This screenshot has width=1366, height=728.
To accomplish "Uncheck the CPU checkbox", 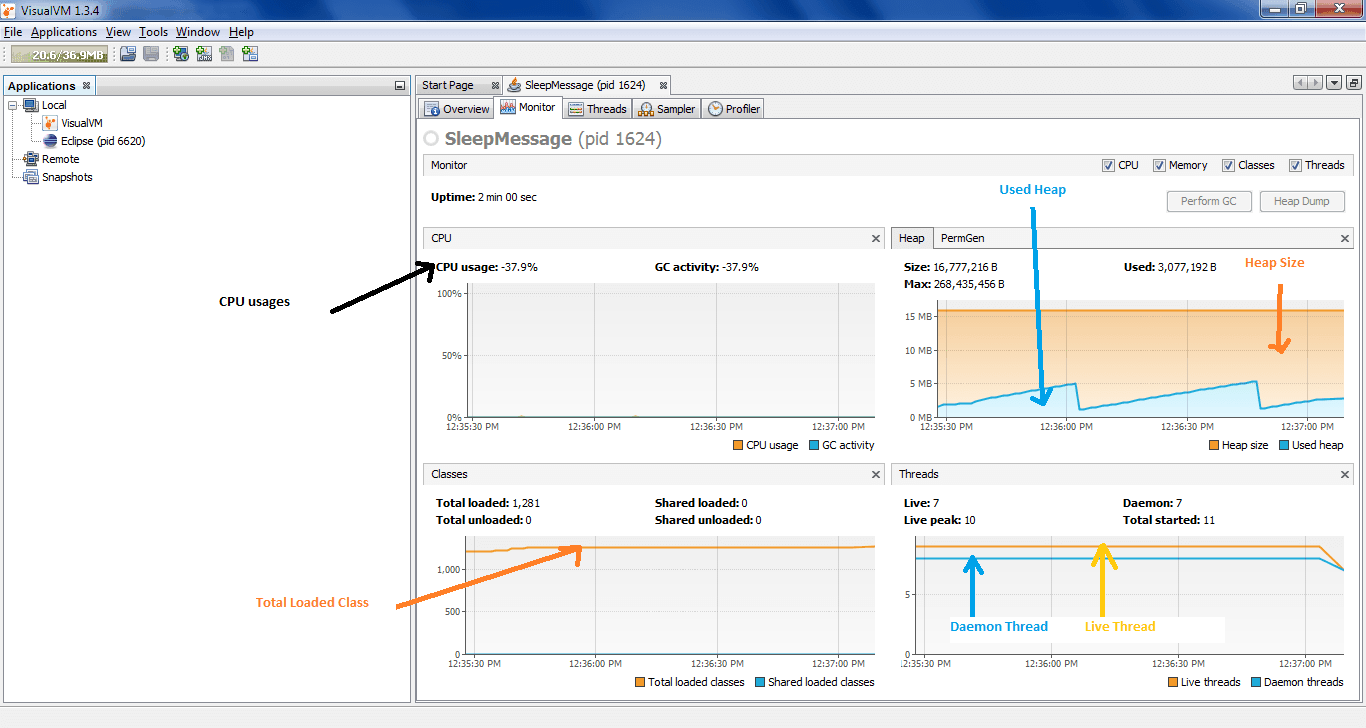I will pos(1108,165).
